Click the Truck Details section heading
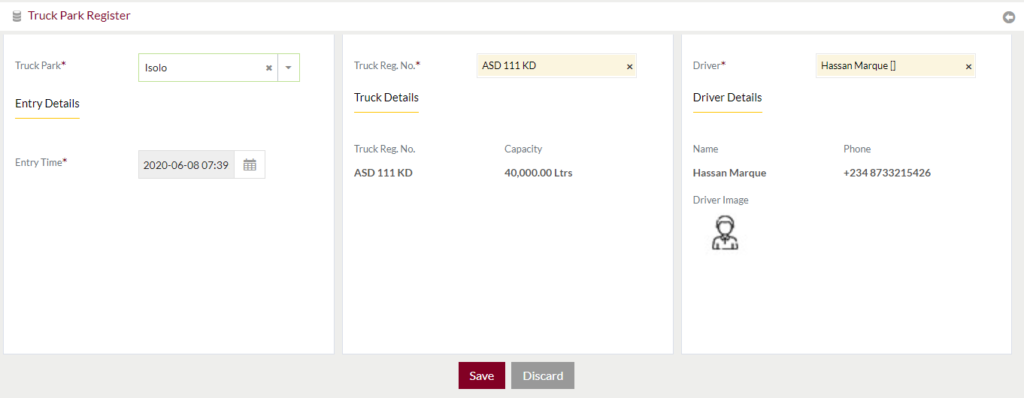Viewport: 1024px width, 398px height. 386,97
